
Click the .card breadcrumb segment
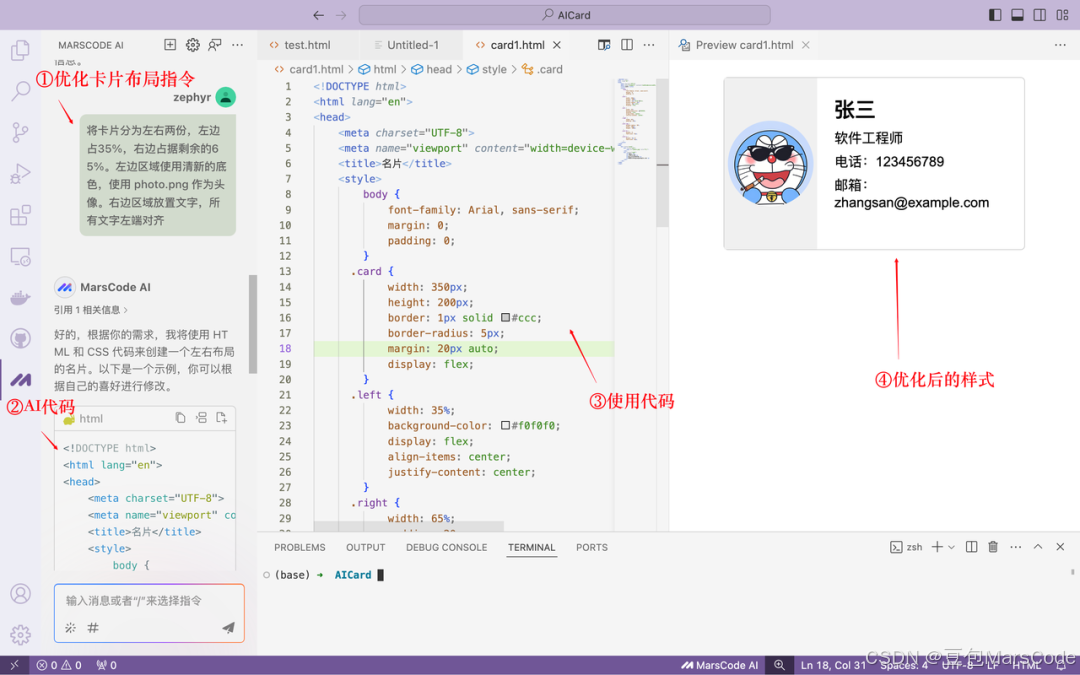pos(542,69)
